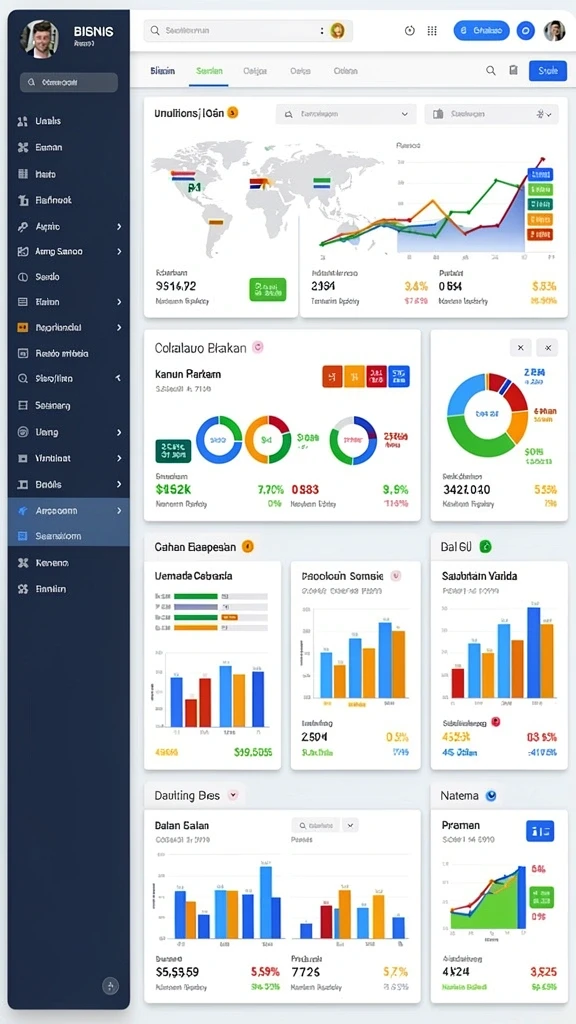Click the clipboard icon next to Stole button
Viewport: 576px width, 1024px height.
point(513,71)
